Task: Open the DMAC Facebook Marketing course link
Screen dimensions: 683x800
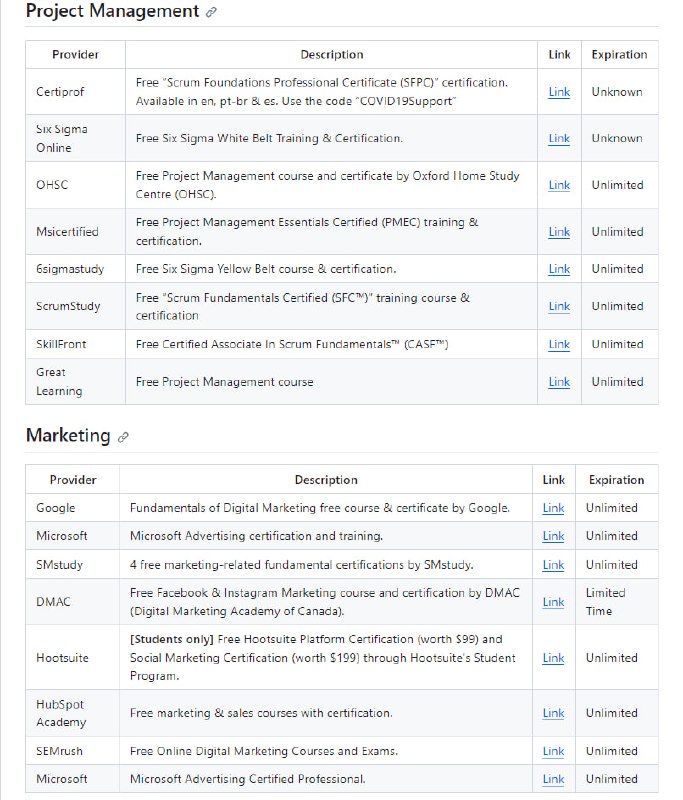Action: click(552, 601)
